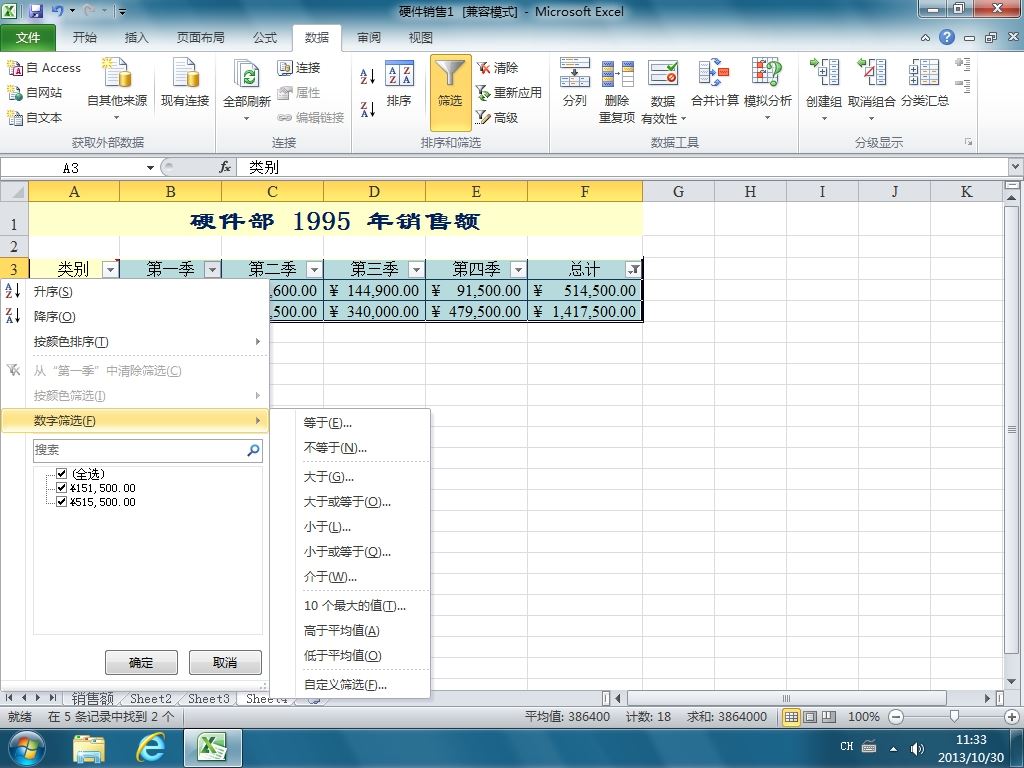Sort ascending with the A-Z ribbon icon
Viewport: 1024px width, 768px height.
click(x=368, y=76)
